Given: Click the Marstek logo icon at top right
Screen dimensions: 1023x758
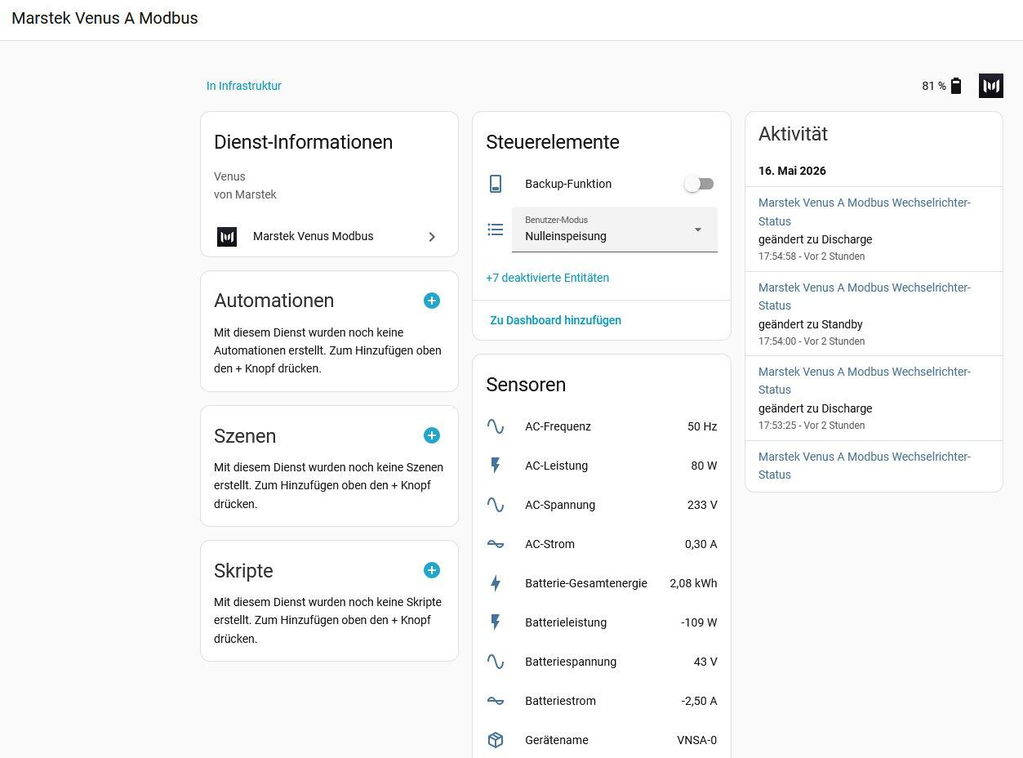Looking at the screenshot, I should point(990,86).
